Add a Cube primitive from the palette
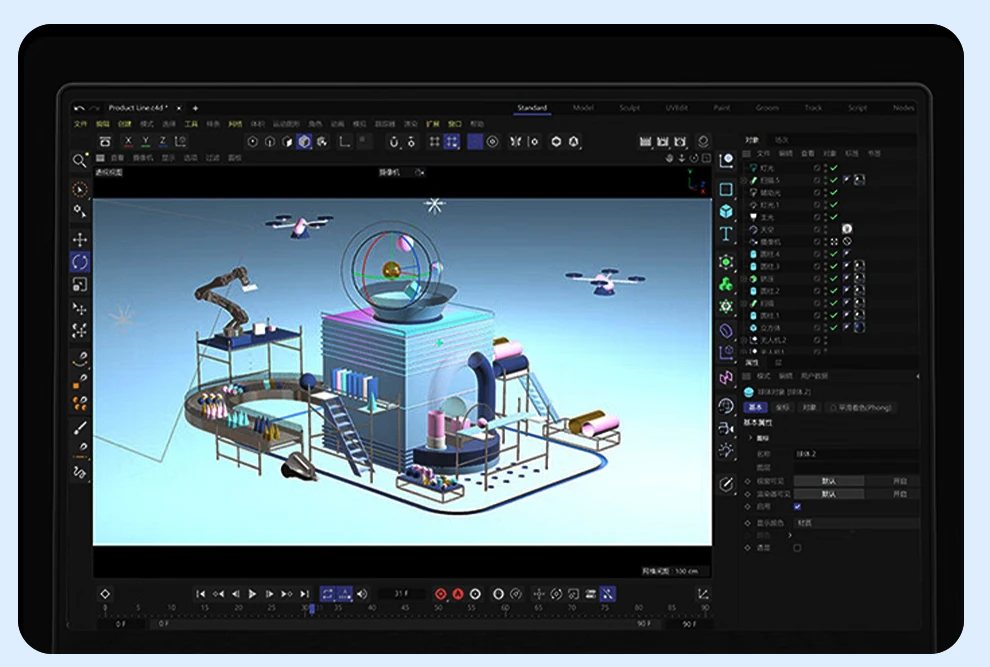 click(x=726, y=211)
